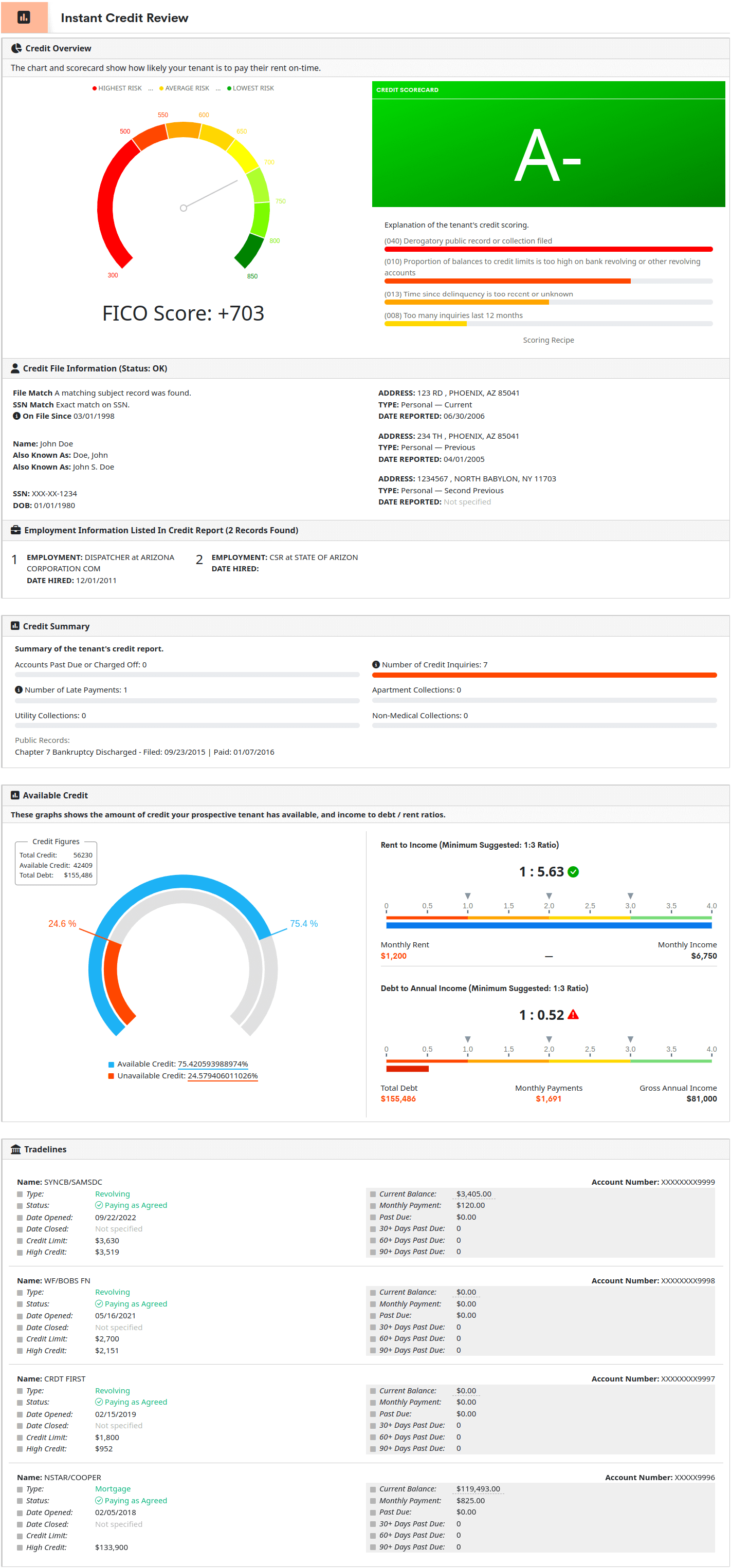The image size is (731, 1568).
Task: Click the Credit Figures legend box
Action: pos(56,861)
